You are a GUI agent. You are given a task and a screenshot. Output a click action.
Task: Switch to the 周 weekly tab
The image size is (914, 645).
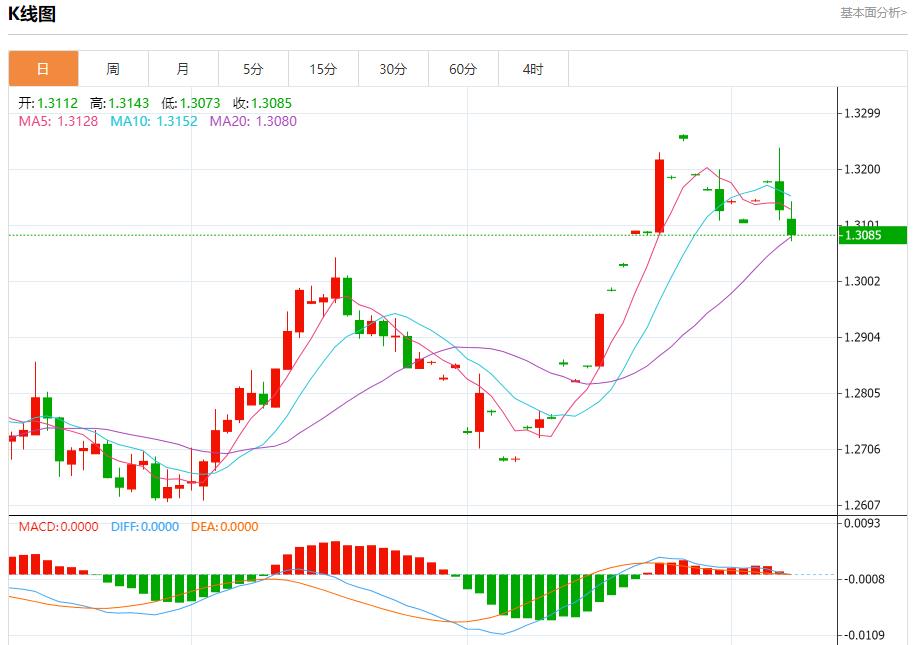click(113, 69)
